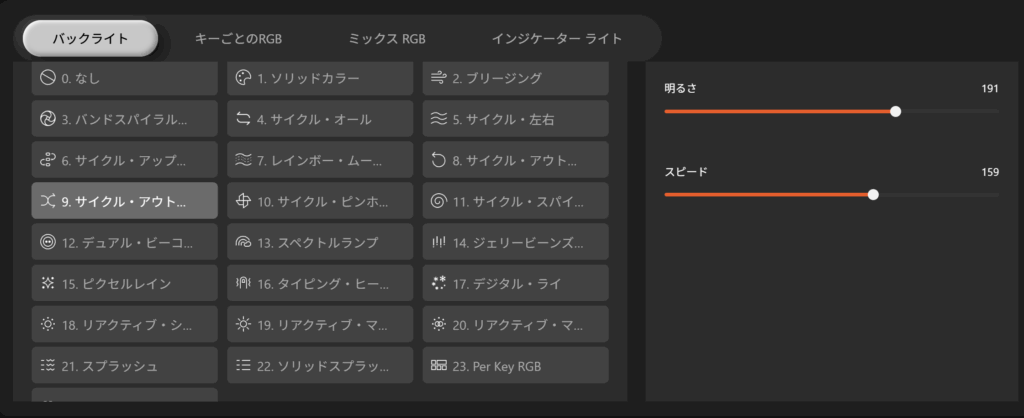This screenshot has width=1024, height=418.
Task: Pick effect 12. デュアル・ビーコ
Action: click(124, 242)
